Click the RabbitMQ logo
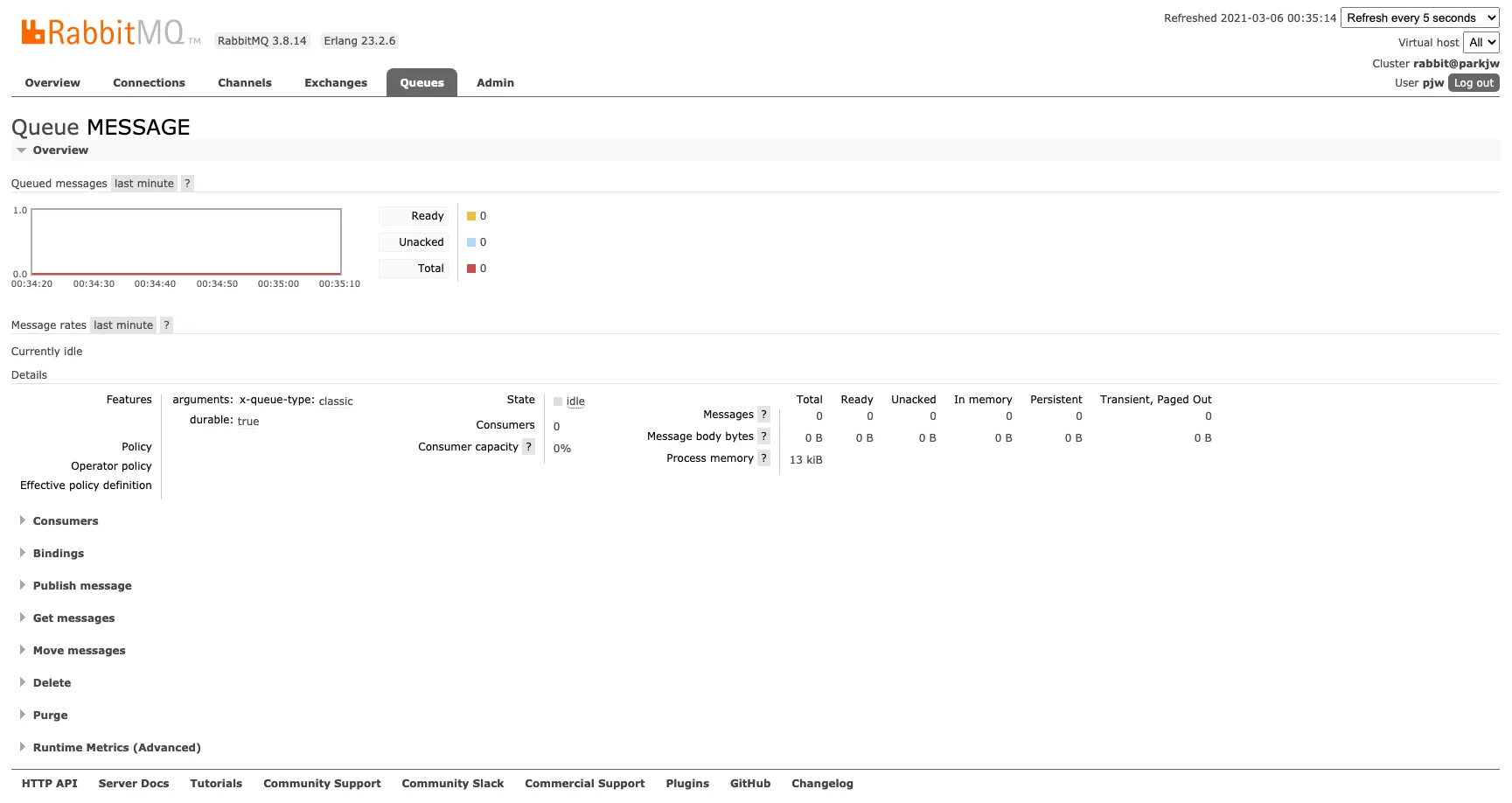This screenshot has width=1512, height=803. [110, 32]
